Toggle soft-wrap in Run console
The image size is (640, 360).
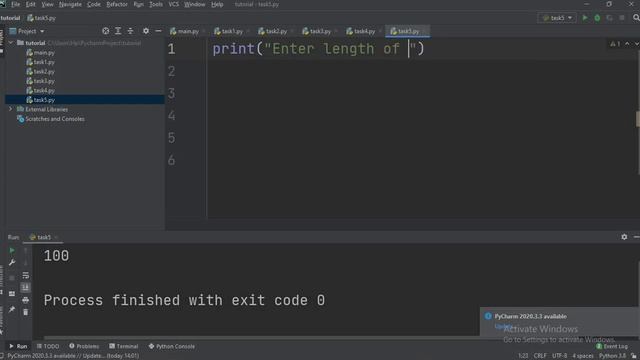[25, 276]
